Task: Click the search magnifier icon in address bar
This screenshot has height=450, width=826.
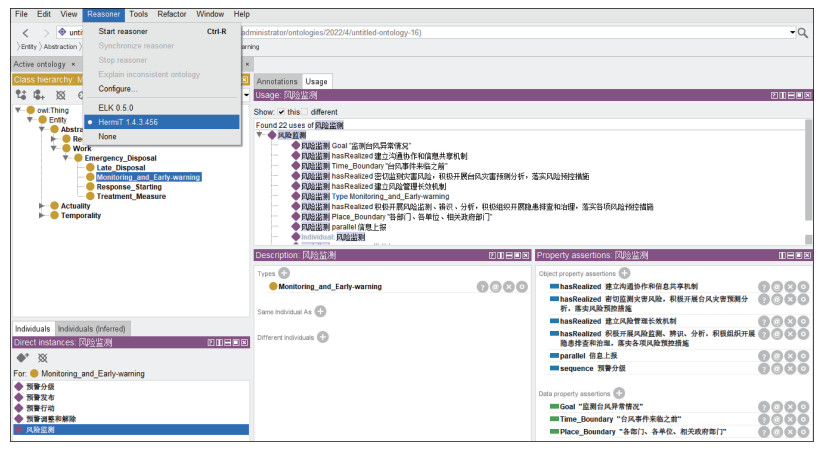Action: tap(801, 33)
